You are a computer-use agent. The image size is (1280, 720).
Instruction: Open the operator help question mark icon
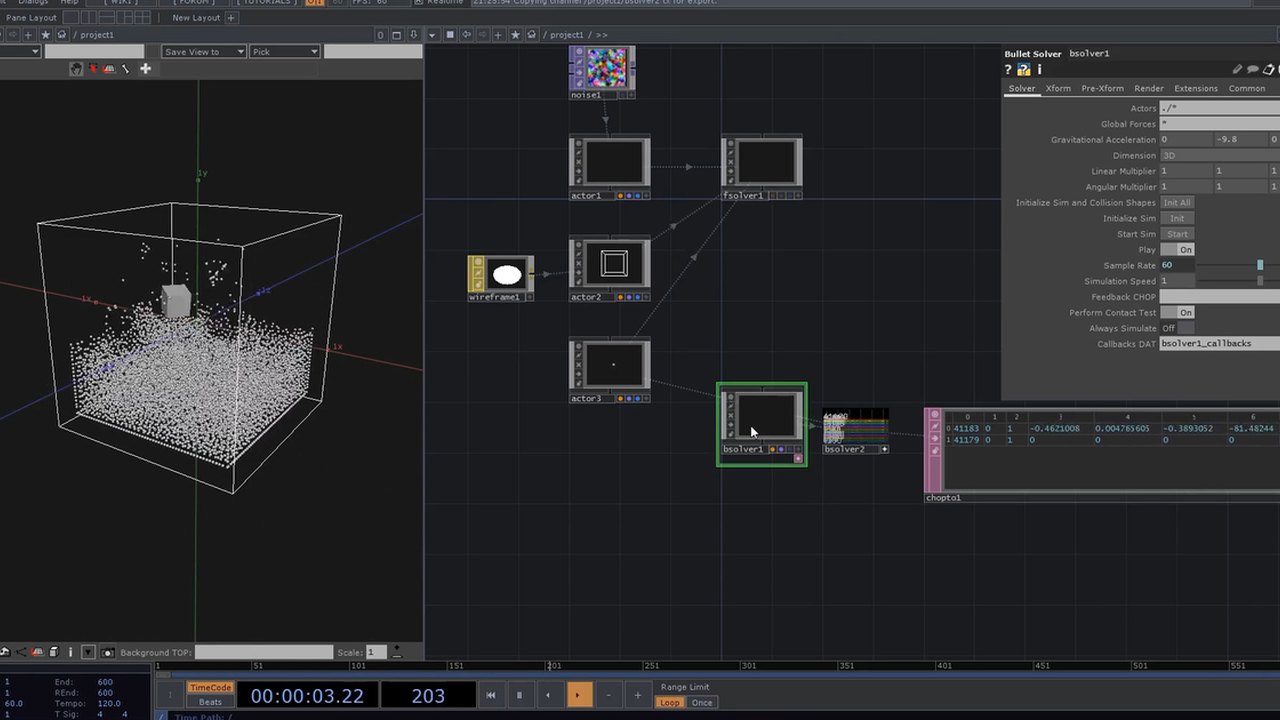point(1008,70)
